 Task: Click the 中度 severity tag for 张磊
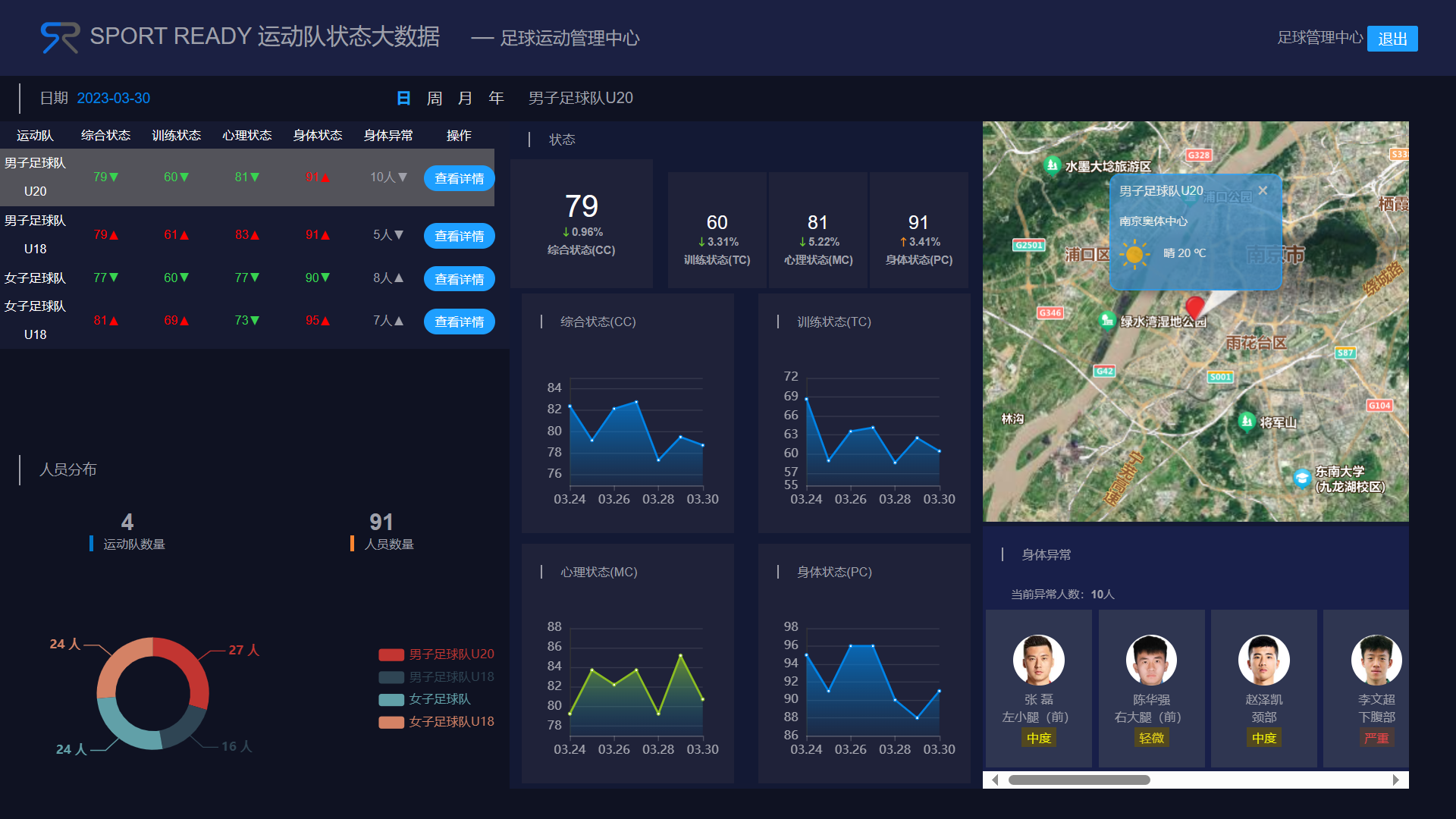(x=1039, y=738)
